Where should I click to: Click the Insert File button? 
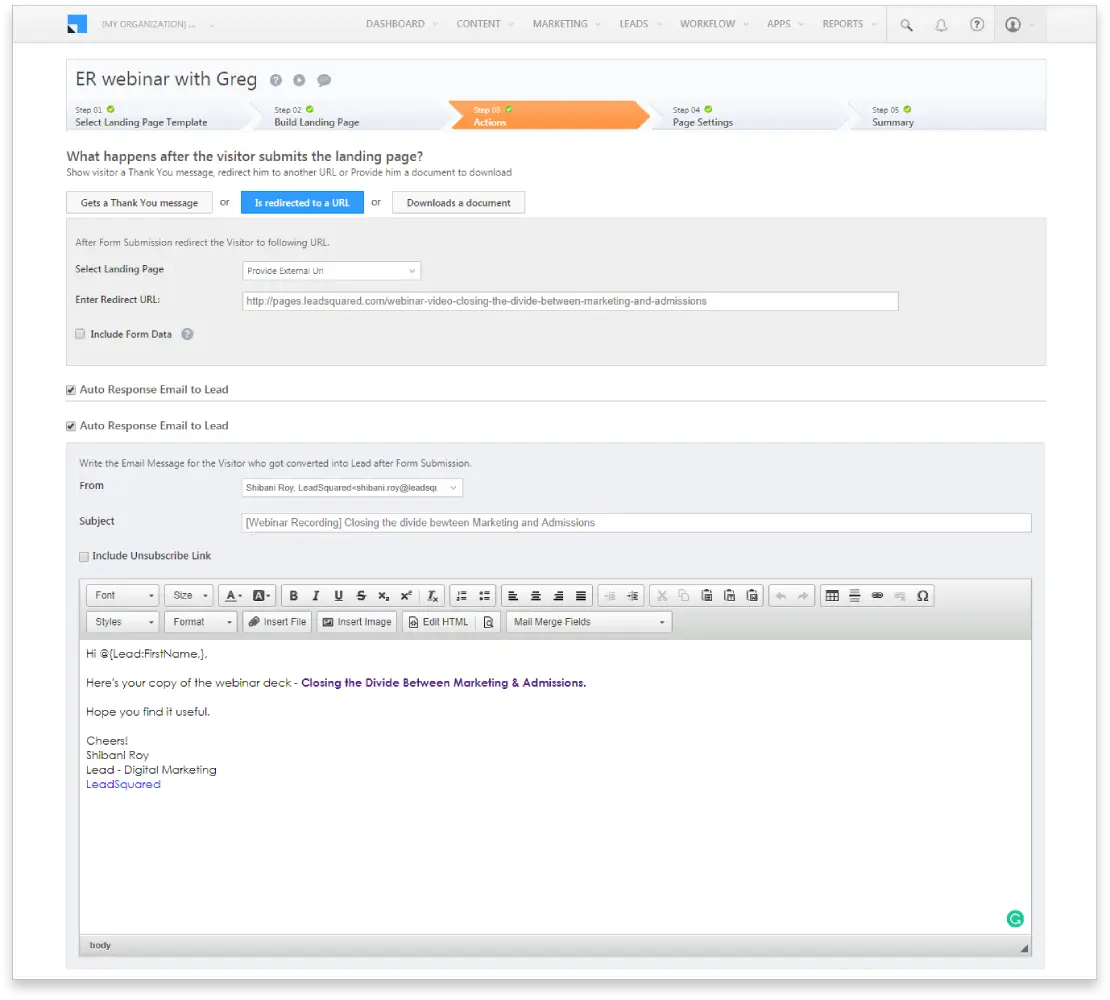(x=278, y=622)
